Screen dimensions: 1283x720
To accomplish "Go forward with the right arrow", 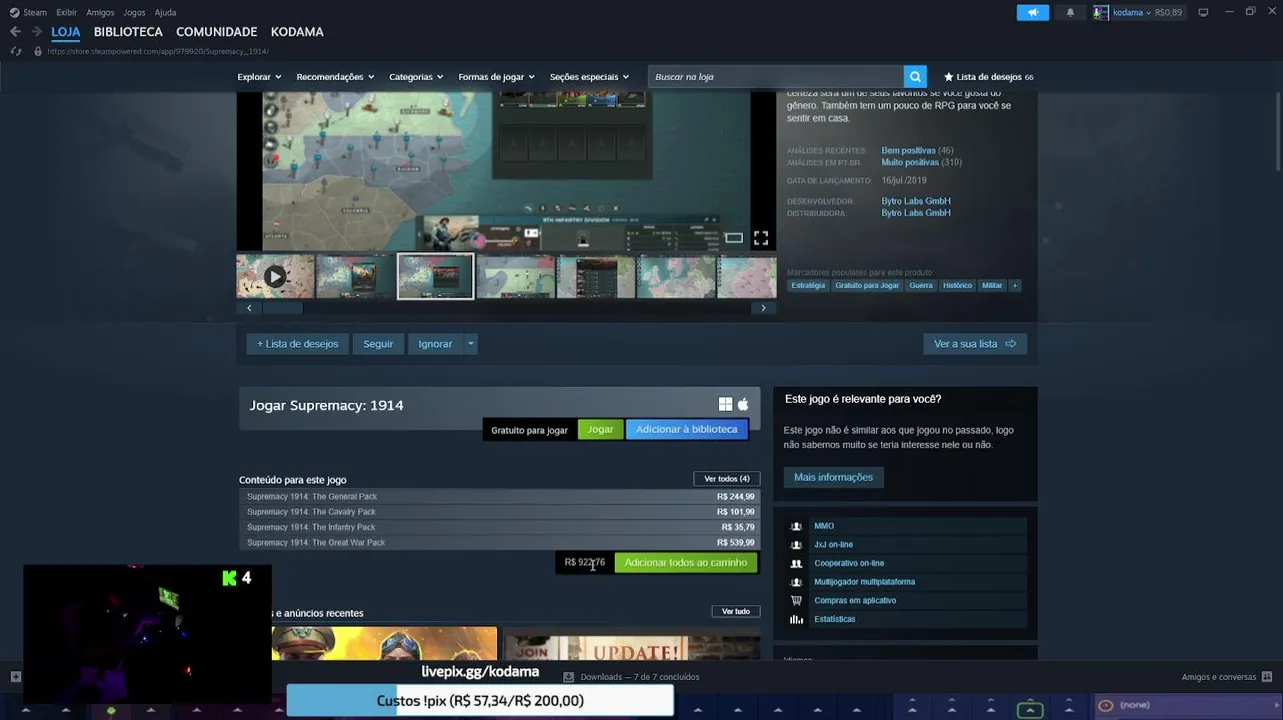I will tap(38, 32).
